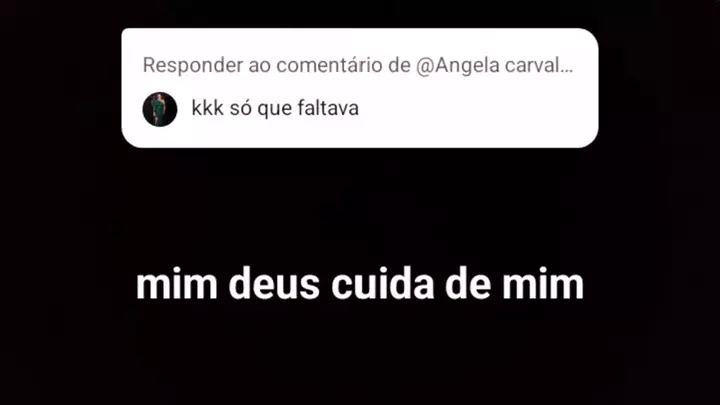720x405 pixels.
Task: Tap the dark area left of the sticker
Action: point(60,88)
